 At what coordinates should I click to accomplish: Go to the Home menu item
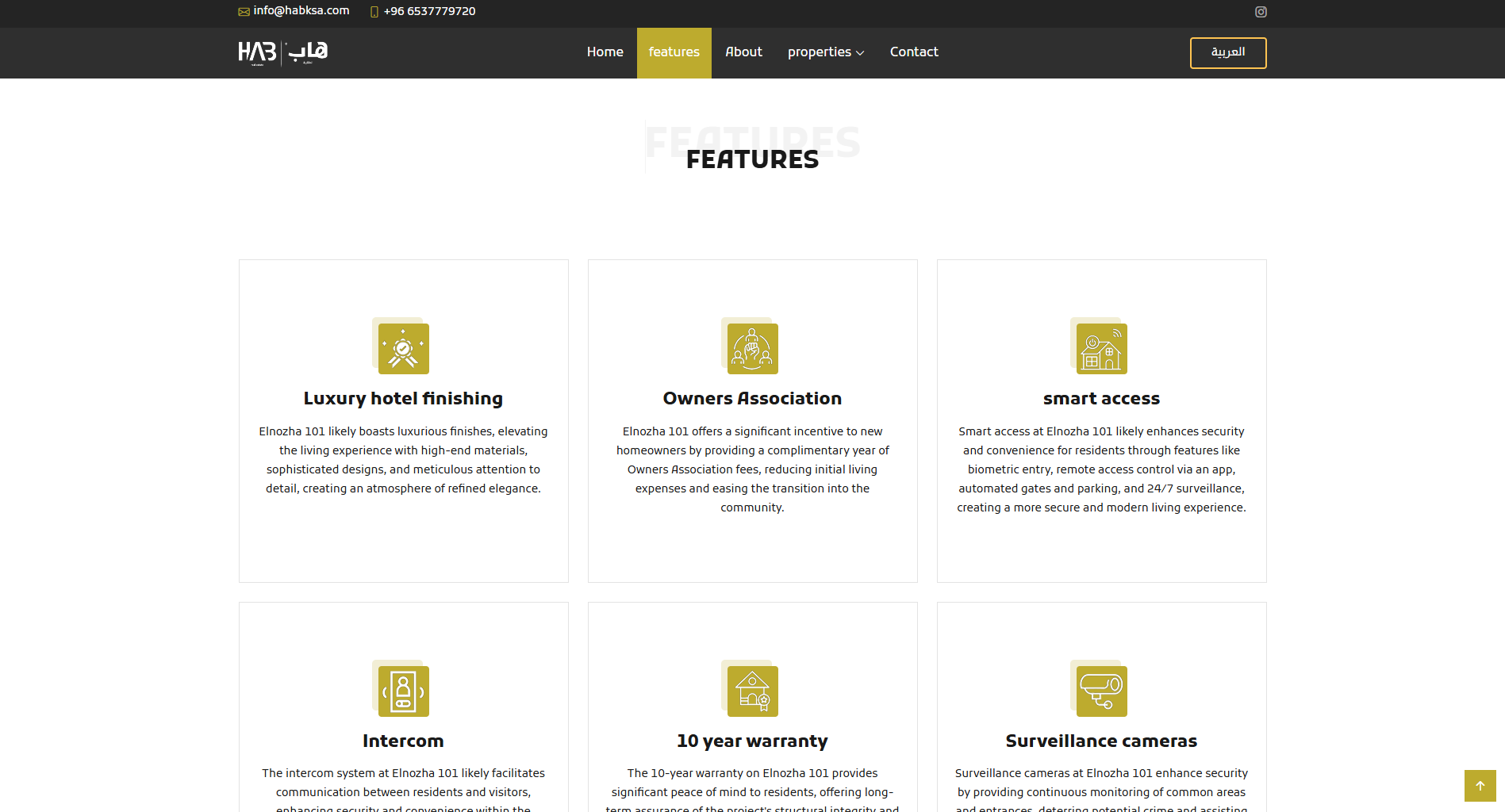point(605,52)
